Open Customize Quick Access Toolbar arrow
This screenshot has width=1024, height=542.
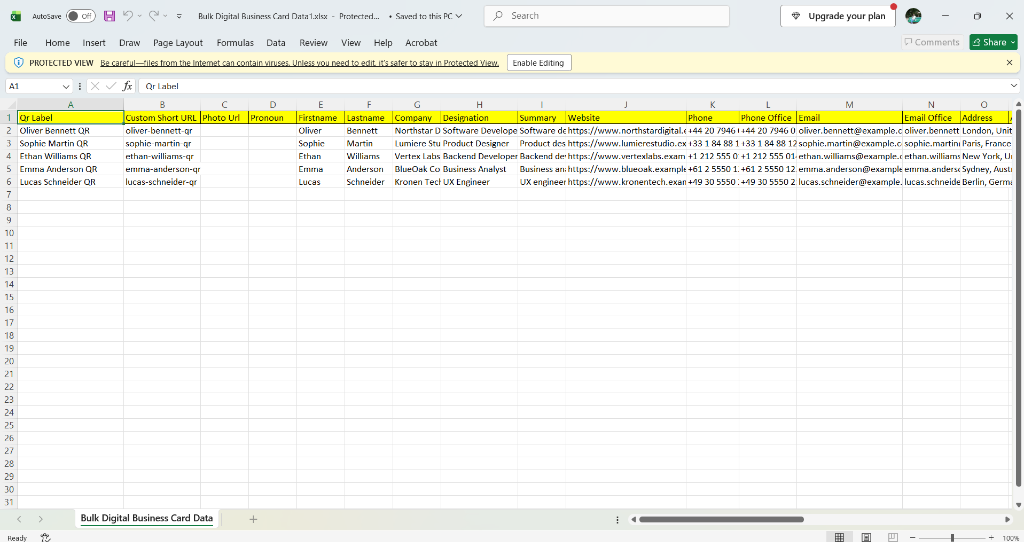[x=180, y=16]
